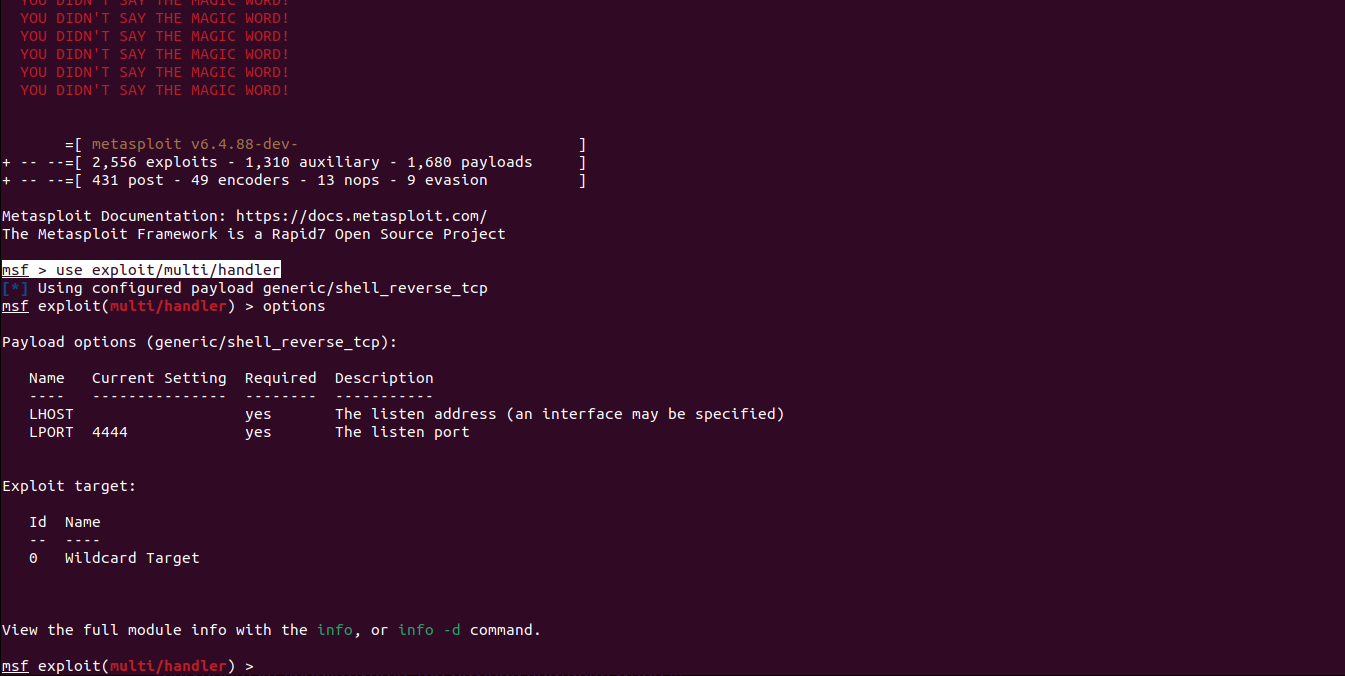1345x676 pixels.
Task: Open the docs.metasploit.com documentation link
Action: pyautogui.click(x=361, y=216)
